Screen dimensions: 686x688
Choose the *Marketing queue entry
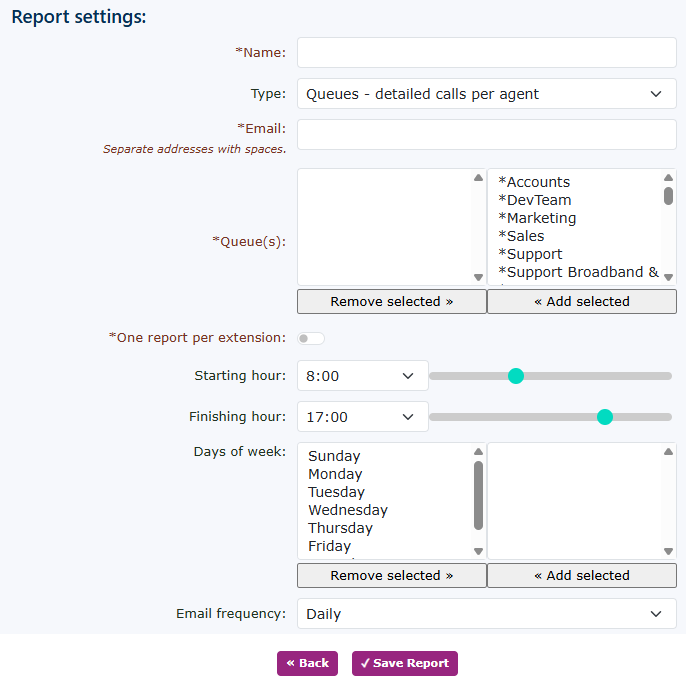pos(537,218)
